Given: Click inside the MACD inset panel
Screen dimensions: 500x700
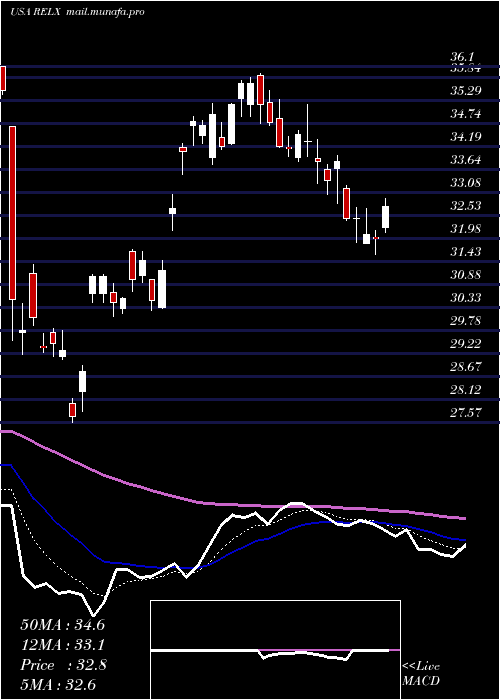Looking at the screenshot, I should click(275, 650).
